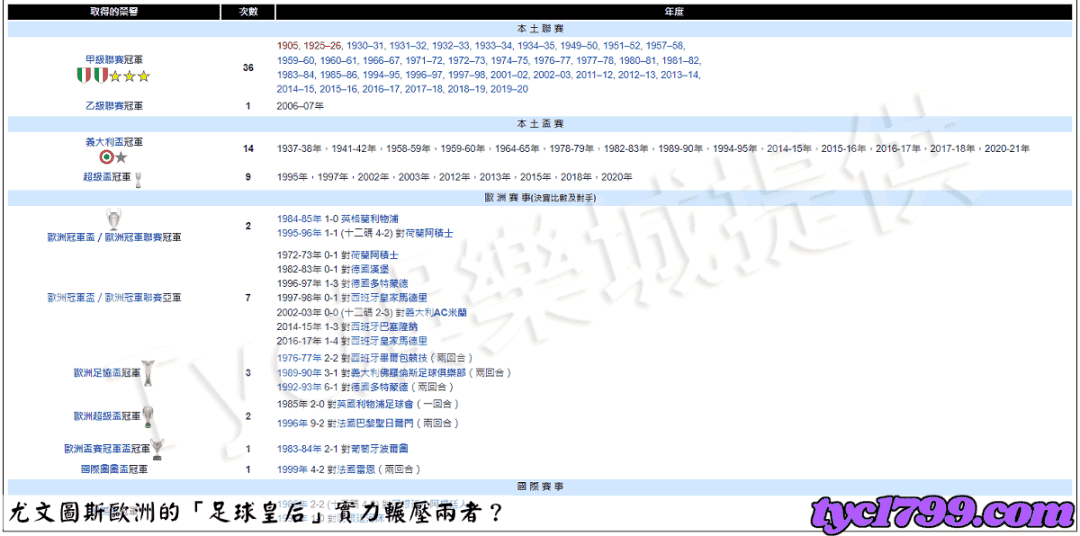1080x536 pixels.
Task: Click the count 36 for league titles
Action: 248,68
